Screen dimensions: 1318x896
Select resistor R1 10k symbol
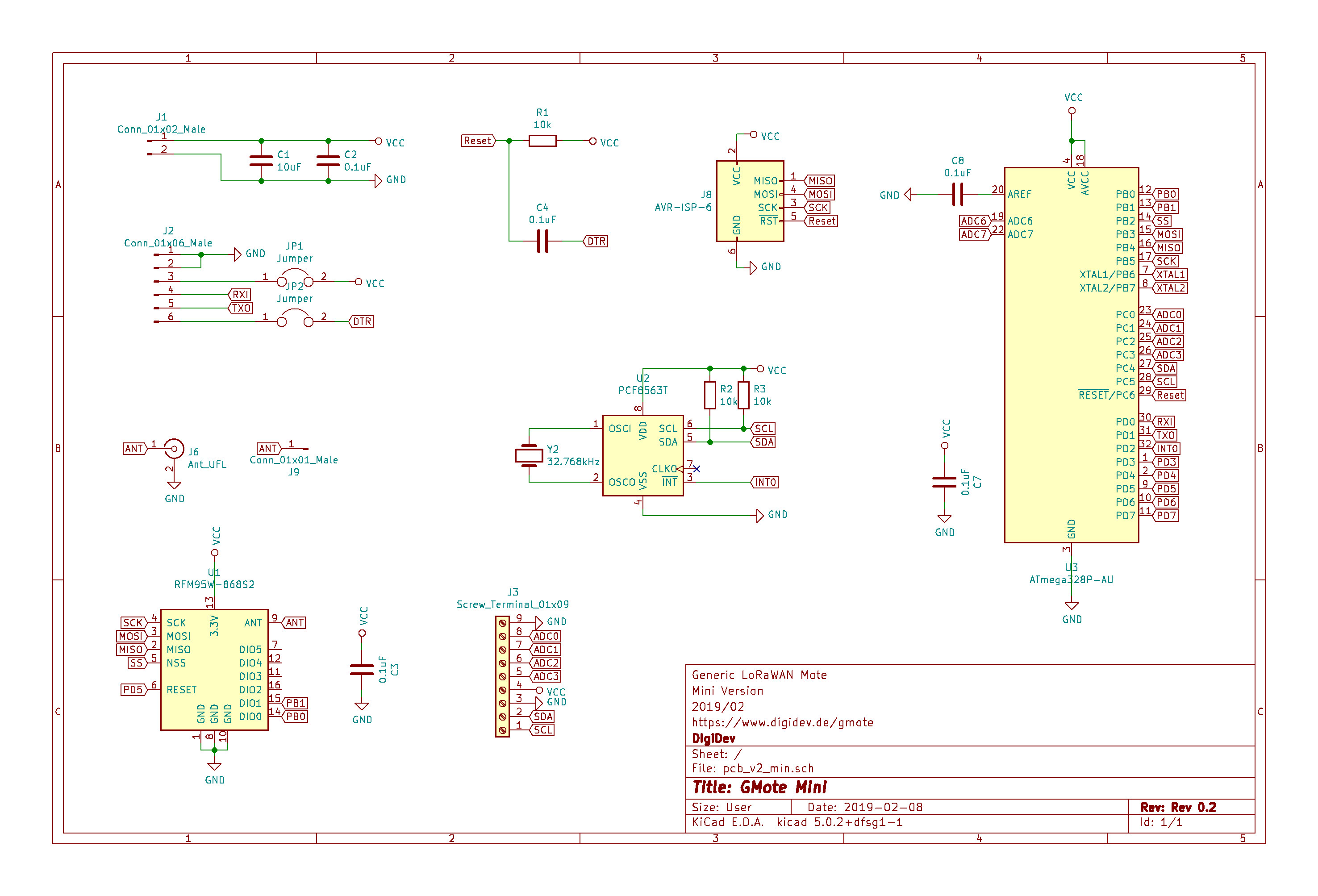pyautogui.click(x=542, y=141)
